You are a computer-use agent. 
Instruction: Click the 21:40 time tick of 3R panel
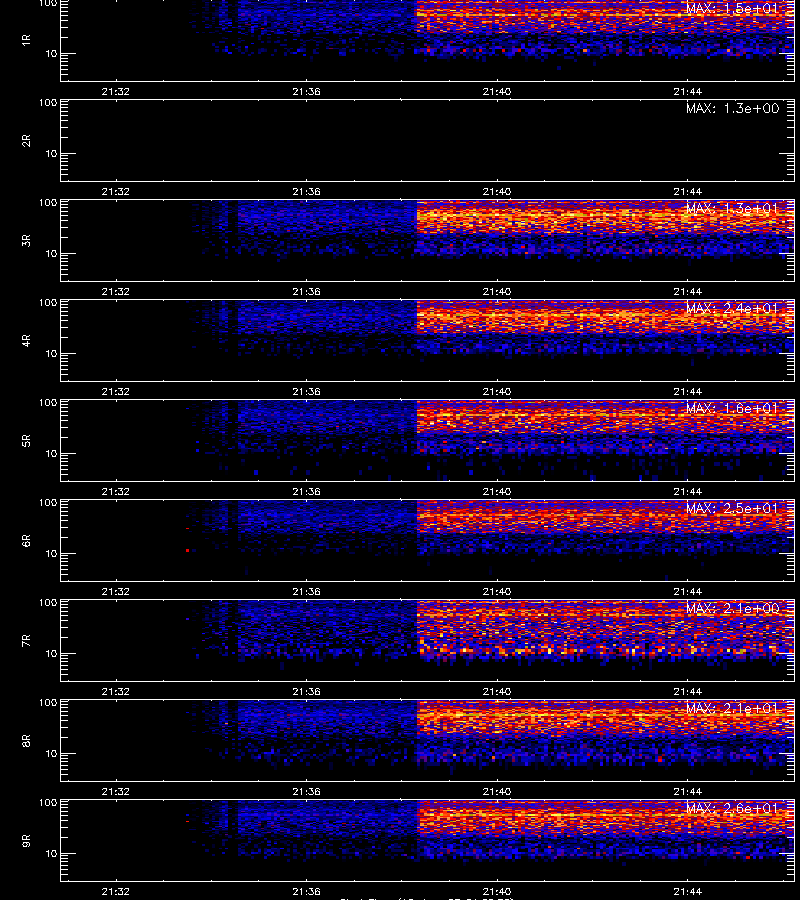[496, 292]
